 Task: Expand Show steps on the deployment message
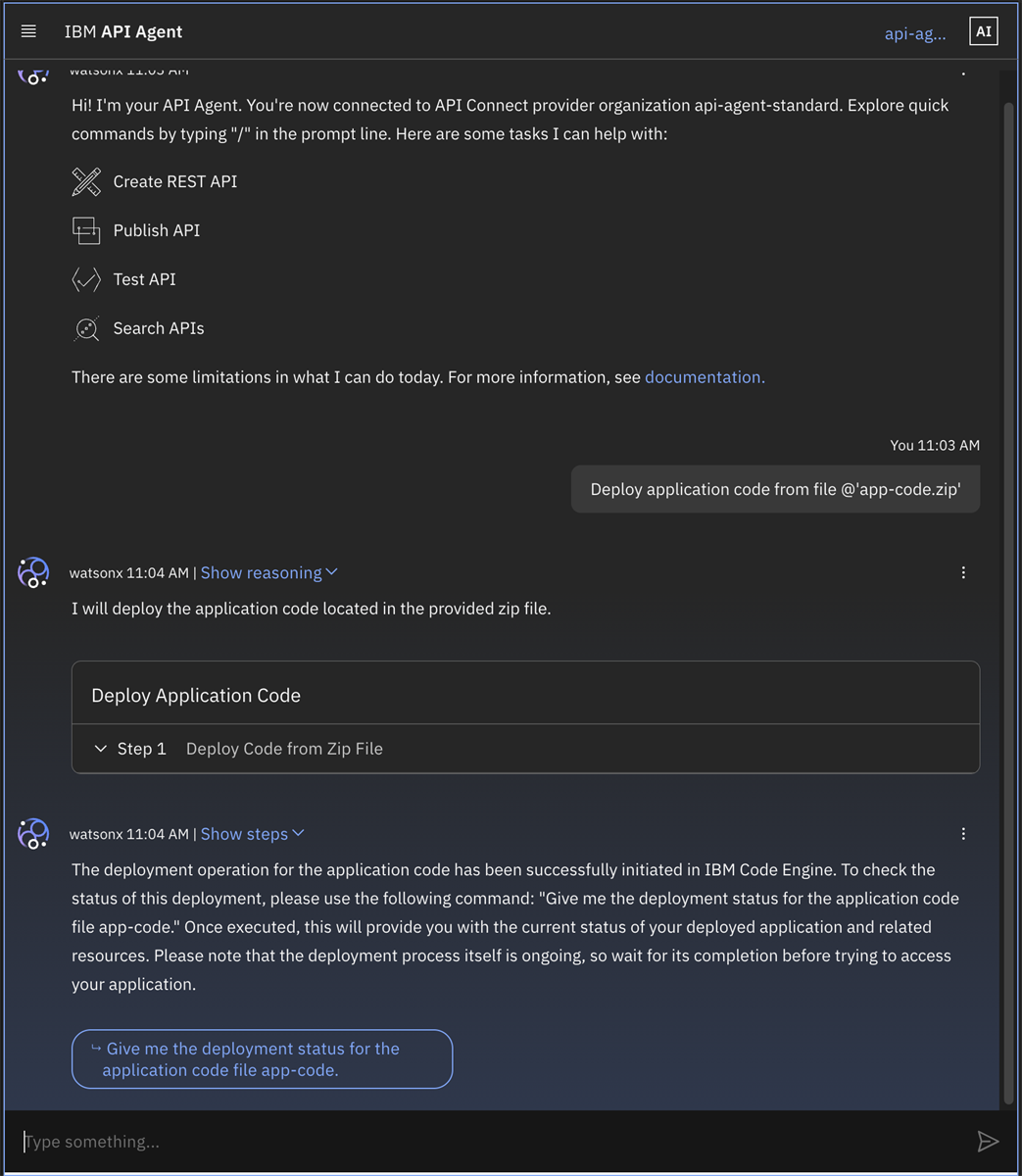[252, 833]
